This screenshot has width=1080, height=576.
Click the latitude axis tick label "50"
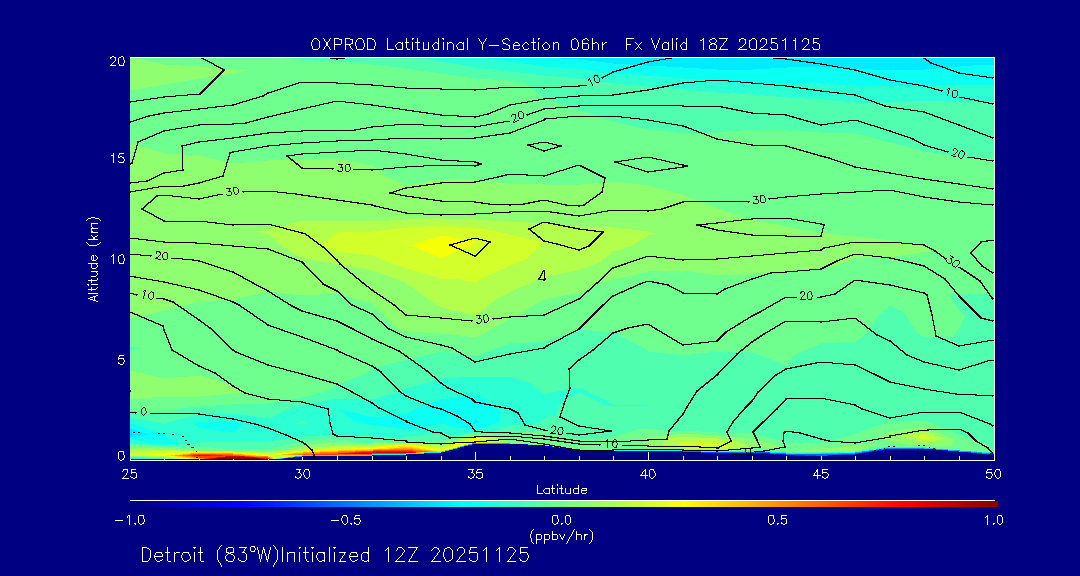993,475
